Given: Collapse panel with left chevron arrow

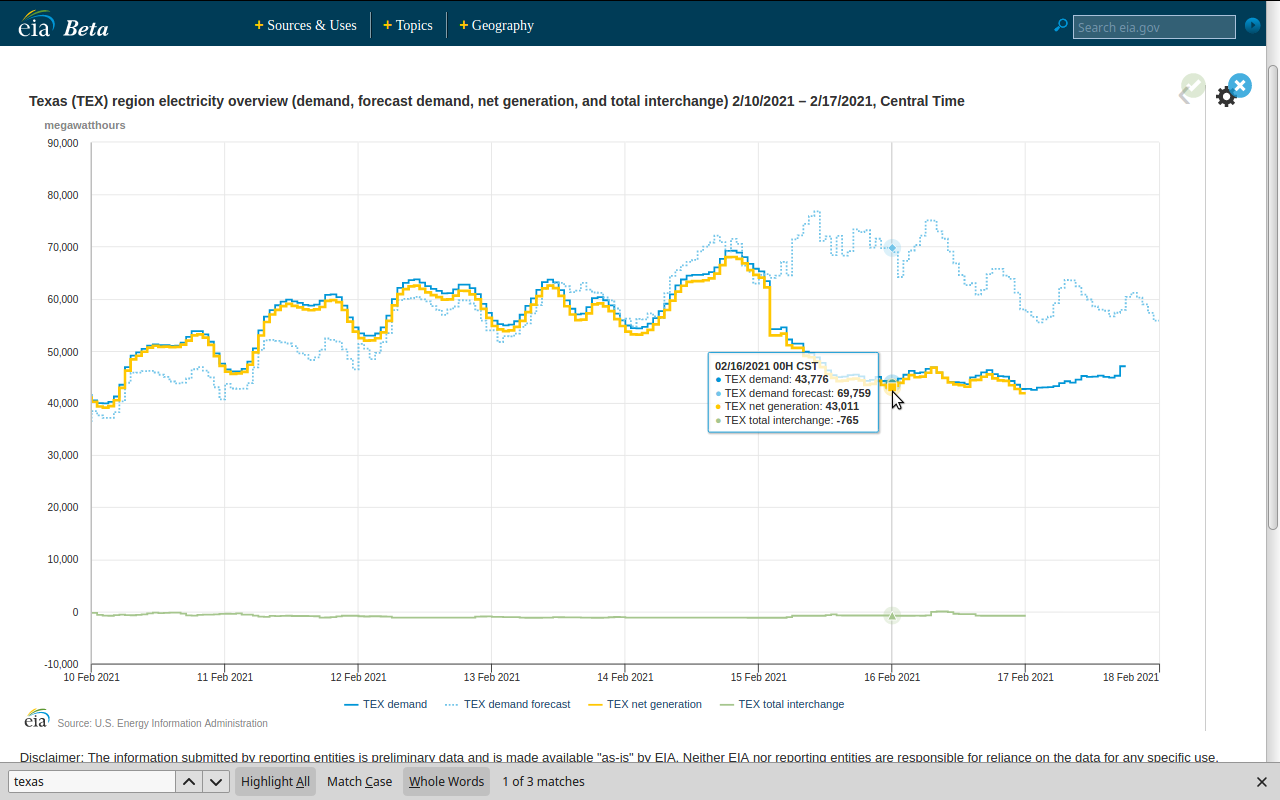Looking at the screenshot, I should (x=1184, y=95).
